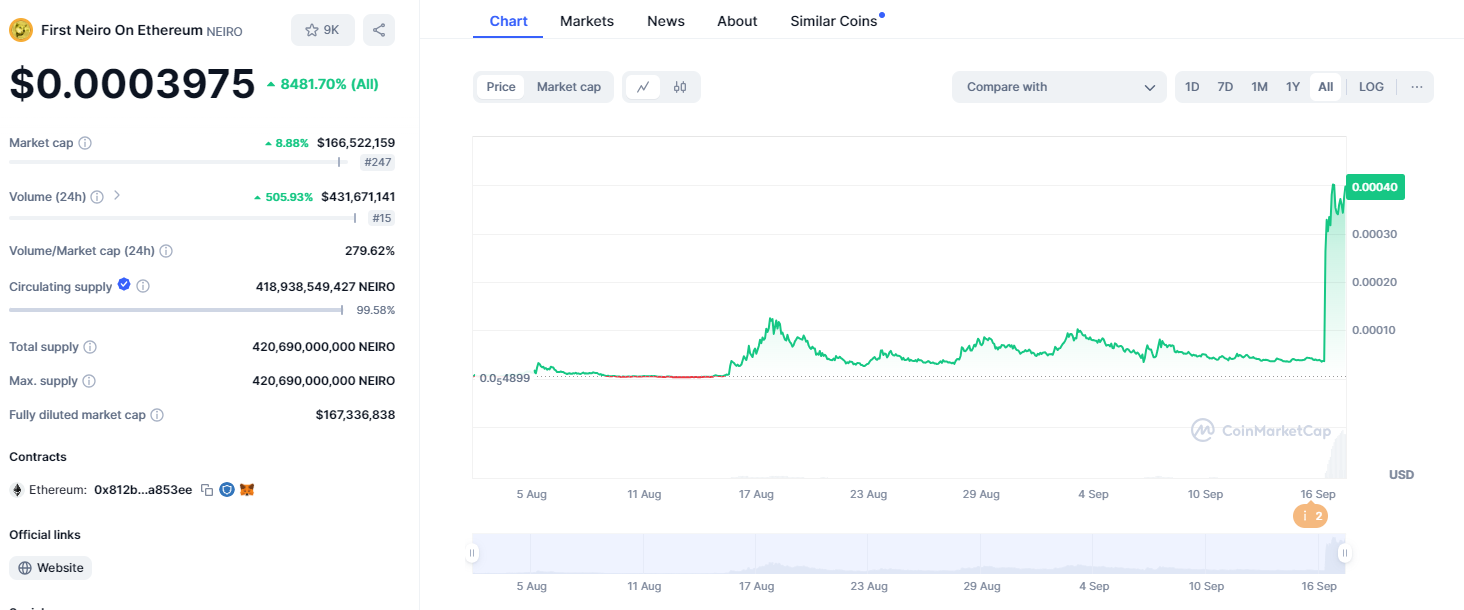Click the chart range navigator overview strip
The width and height of the screenshot is (1464, 610).
point(909,553)
